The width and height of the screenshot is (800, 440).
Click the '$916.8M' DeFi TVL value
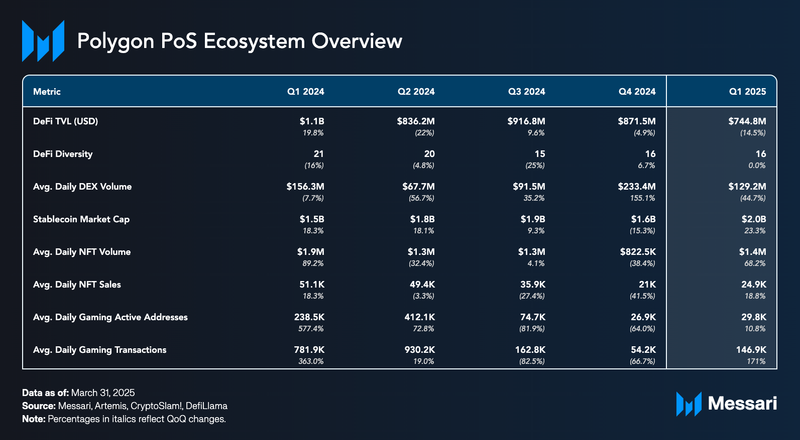526,121
